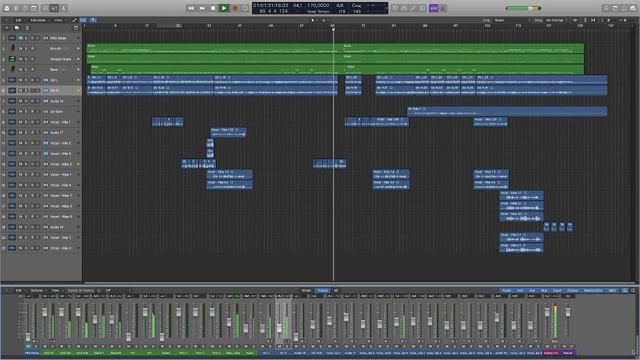Mute track 8
Screen dimensions: 640x360
21,111
